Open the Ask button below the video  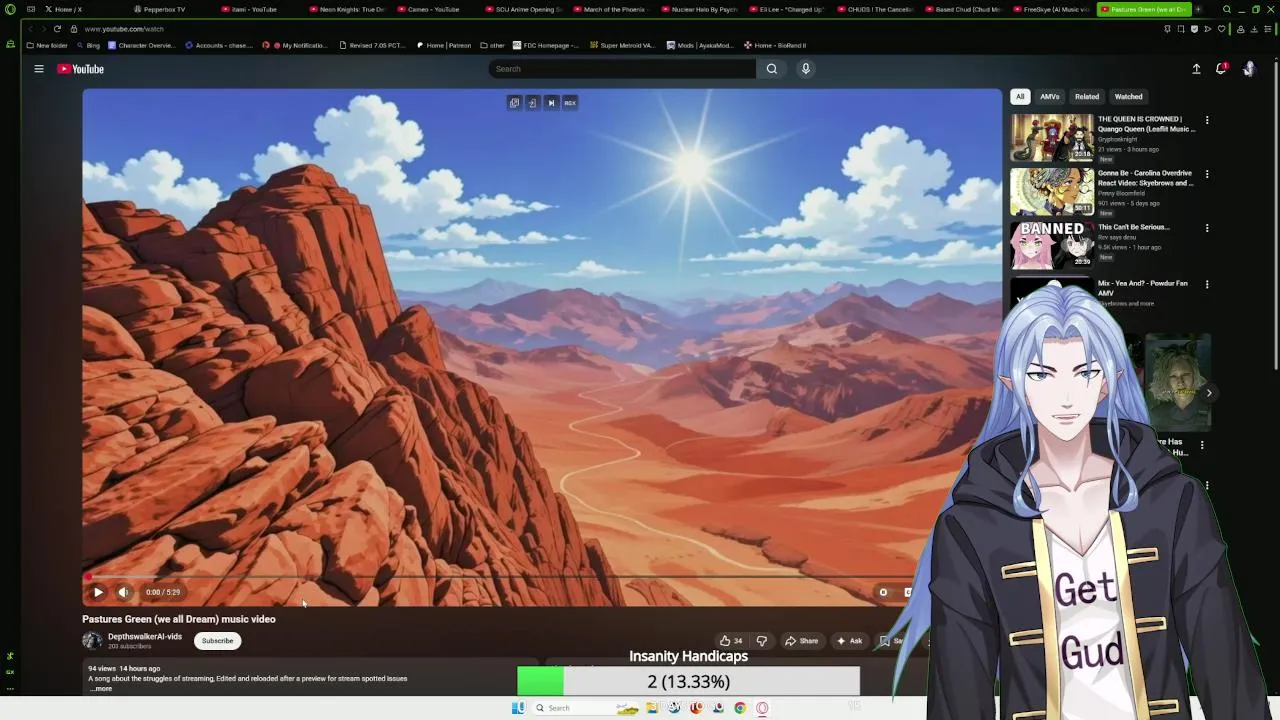point(849,641)
